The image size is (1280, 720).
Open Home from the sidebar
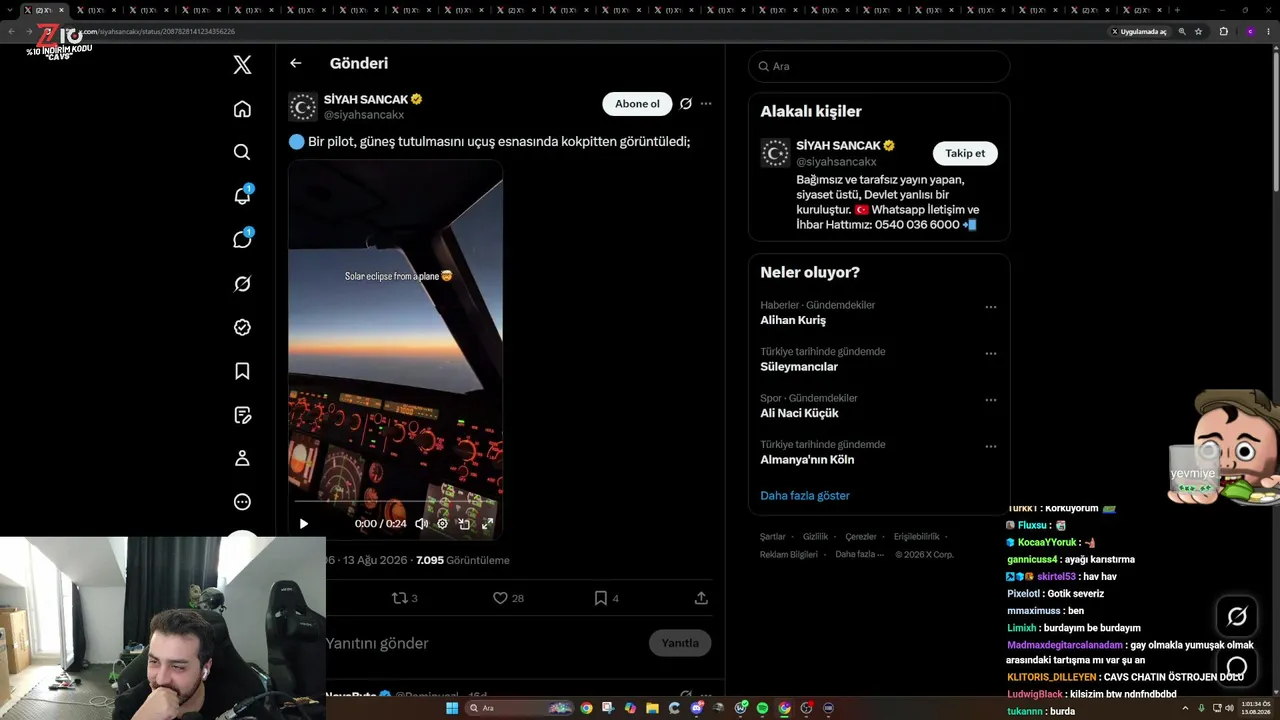tap(242, 109)
